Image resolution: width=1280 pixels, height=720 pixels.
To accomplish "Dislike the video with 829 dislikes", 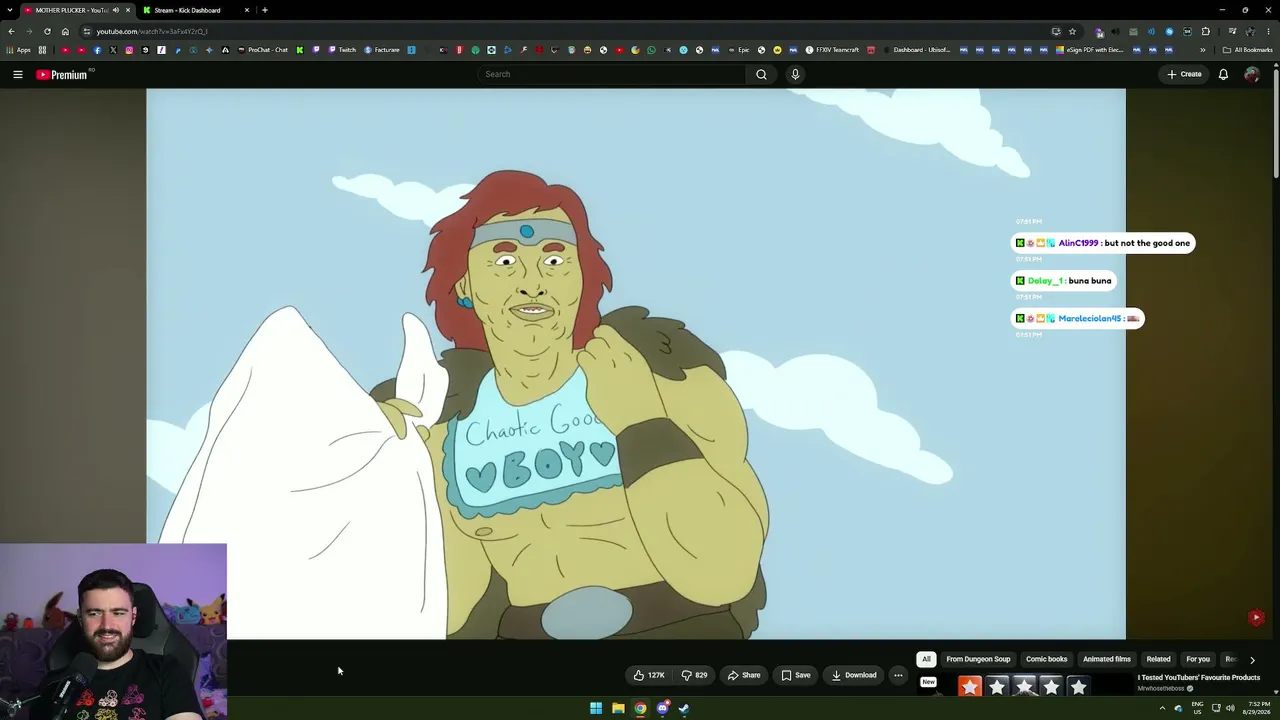I will tap(694, 675).
